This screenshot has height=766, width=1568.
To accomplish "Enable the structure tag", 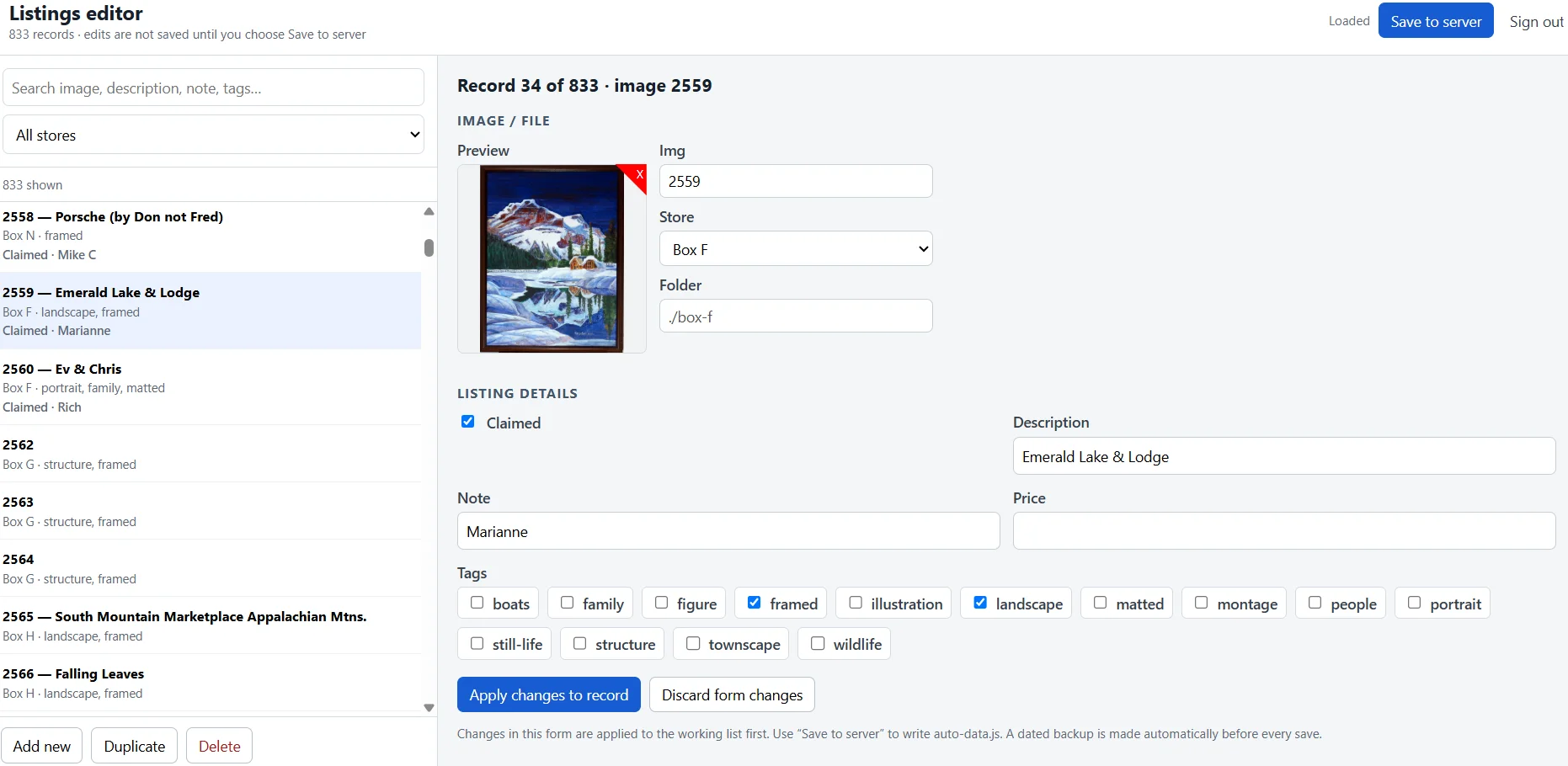I will coord(579,643).
